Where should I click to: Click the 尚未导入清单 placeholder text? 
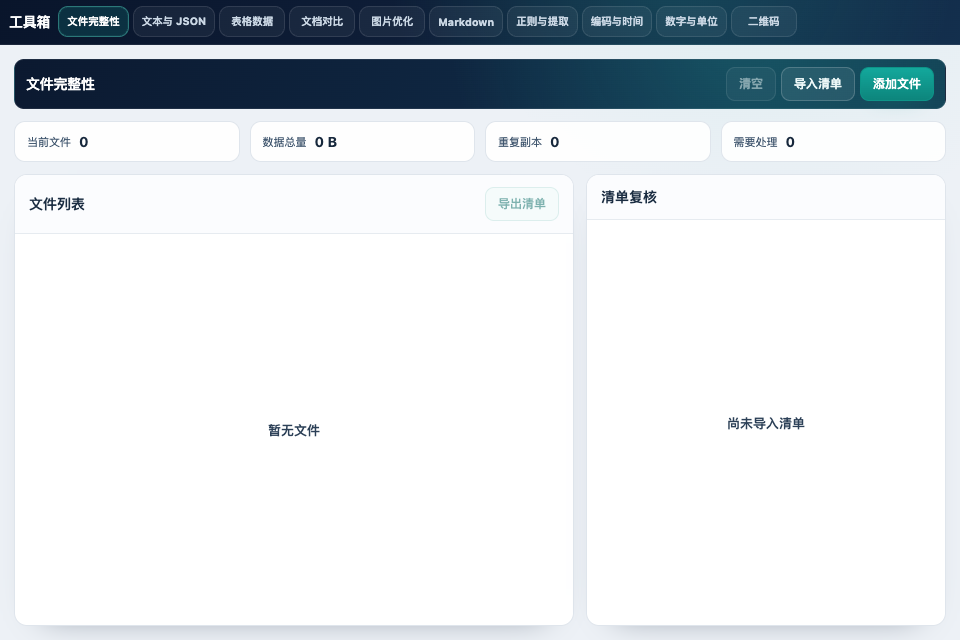[766, 423]
